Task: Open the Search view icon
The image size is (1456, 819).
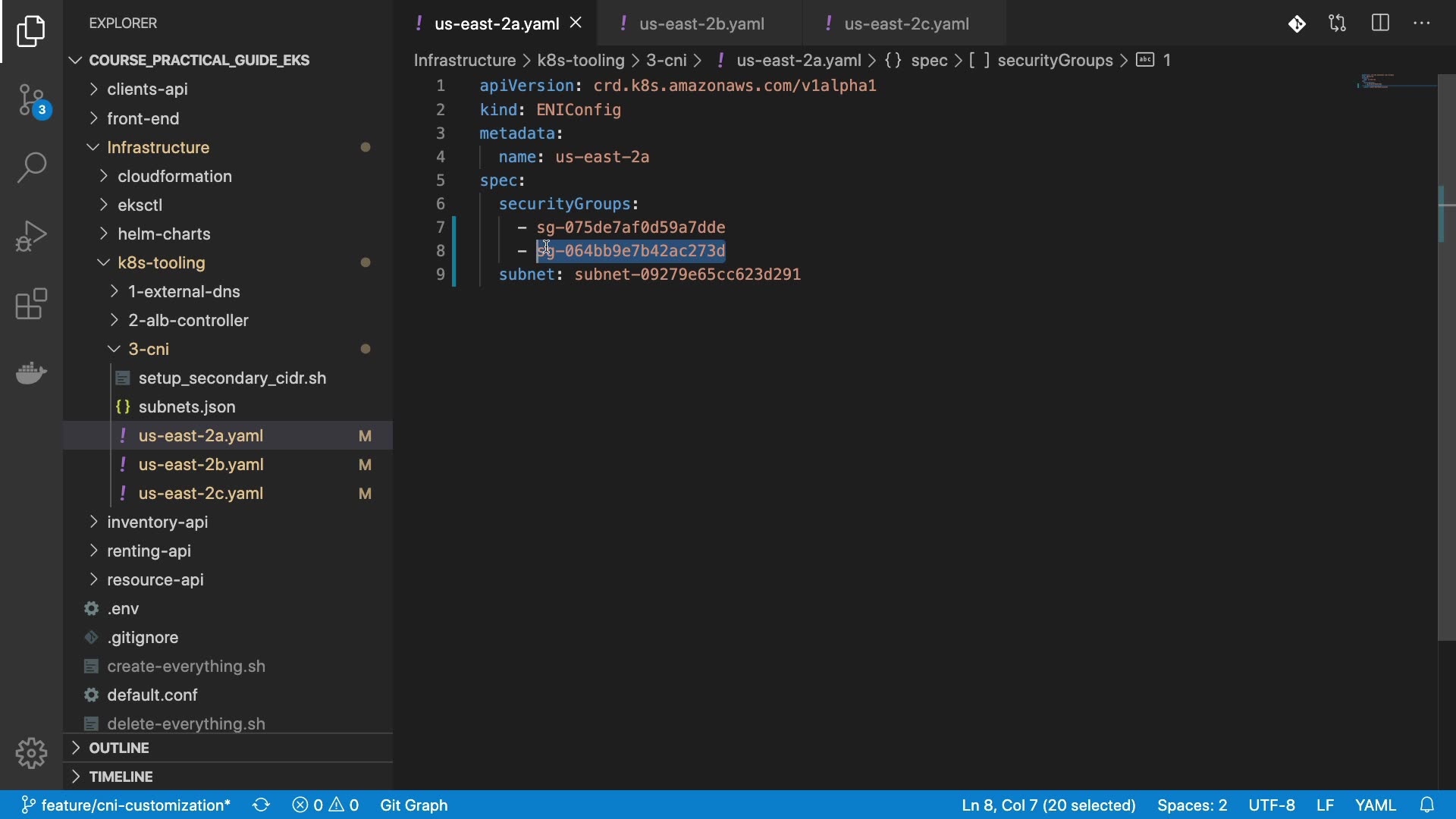Action: [x=32, y=168]
